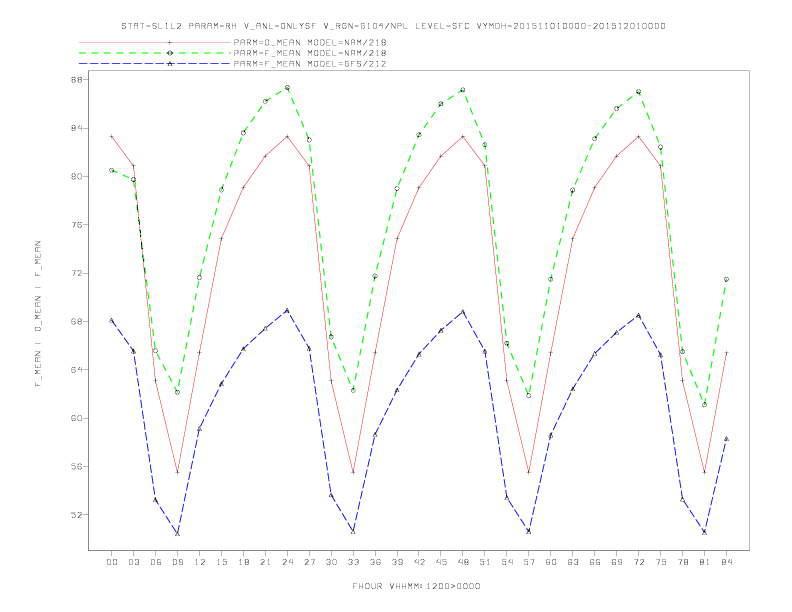Click x-axis forecast hour label 09
The image size is (792, 612).
(x=178, y=562)
